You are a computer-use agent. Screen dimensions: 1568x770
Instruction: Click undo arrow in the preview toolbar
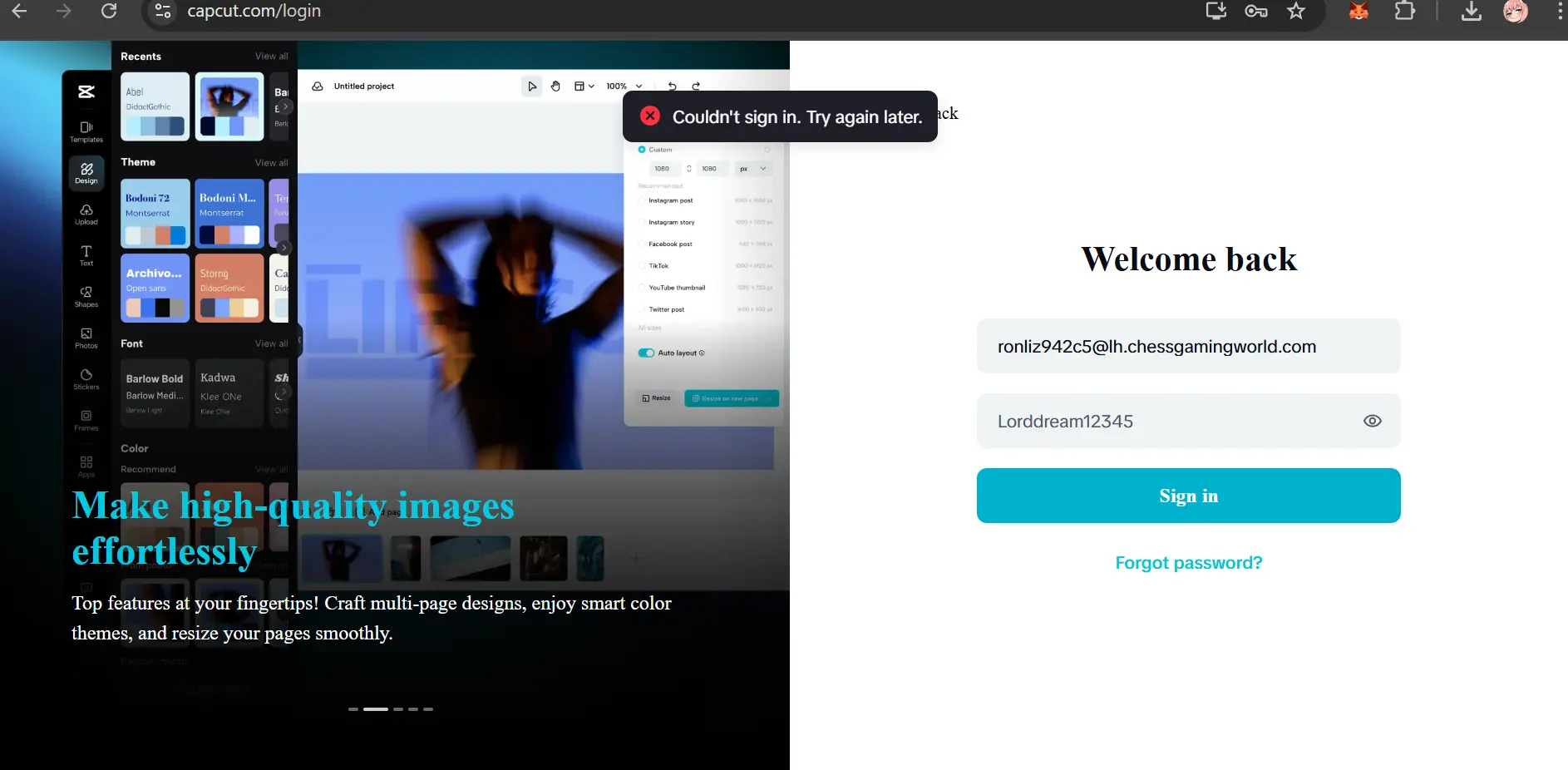[672, 86]
